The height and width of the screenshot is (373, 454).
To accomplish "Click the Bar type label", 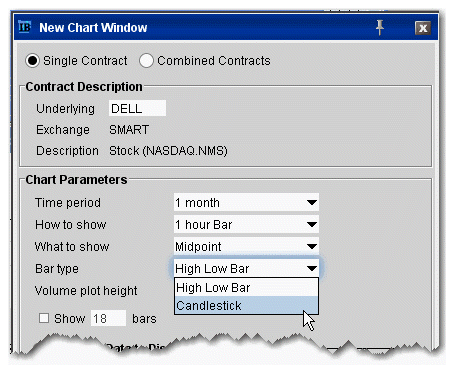I will 57,269.
